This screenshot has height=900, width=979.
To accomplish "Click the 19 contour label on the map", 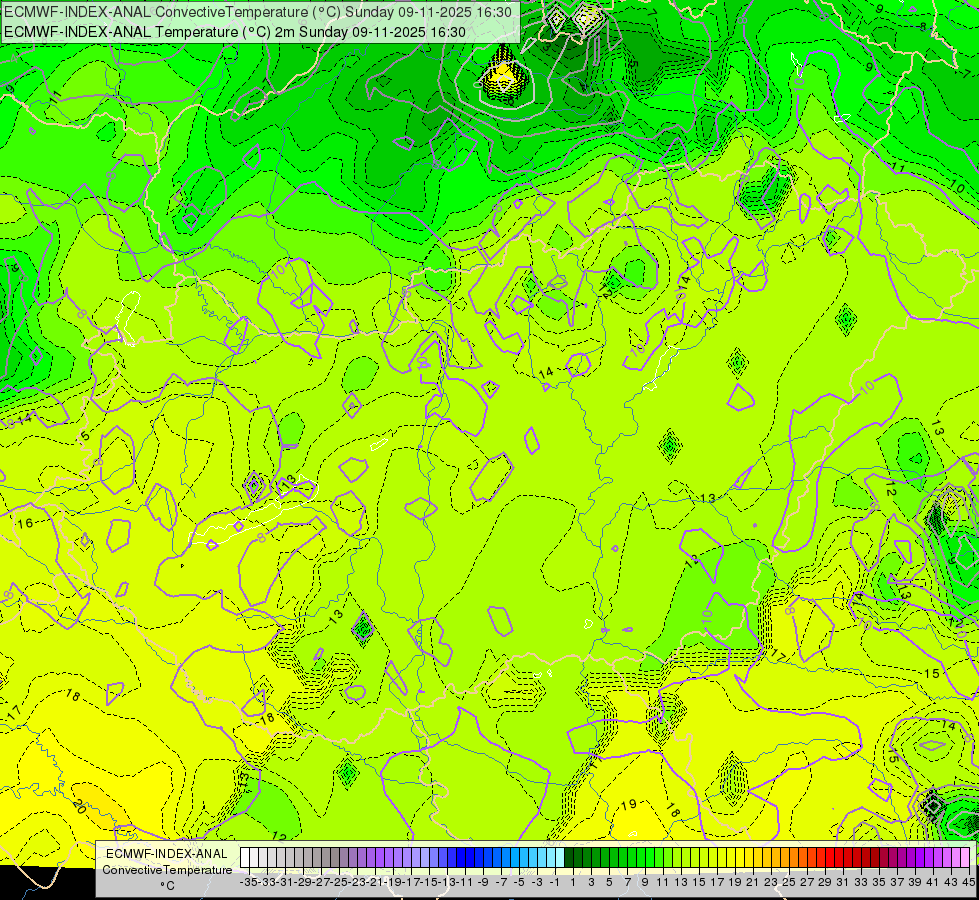I will click(x=629, y=804).
